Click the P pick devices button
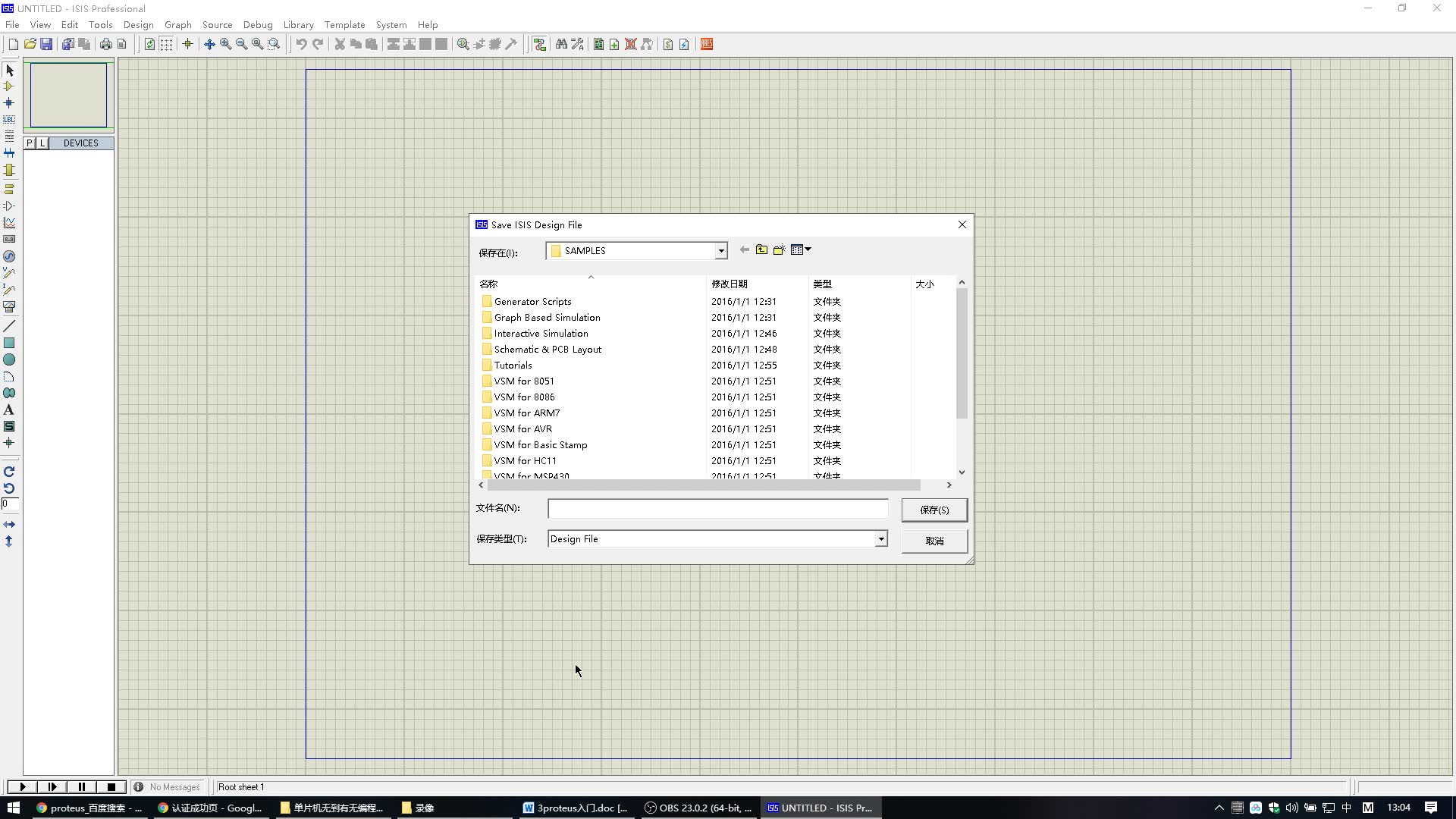Viewport: 1456px width, 819px height. pyautogui.click(x=30, y=143)
